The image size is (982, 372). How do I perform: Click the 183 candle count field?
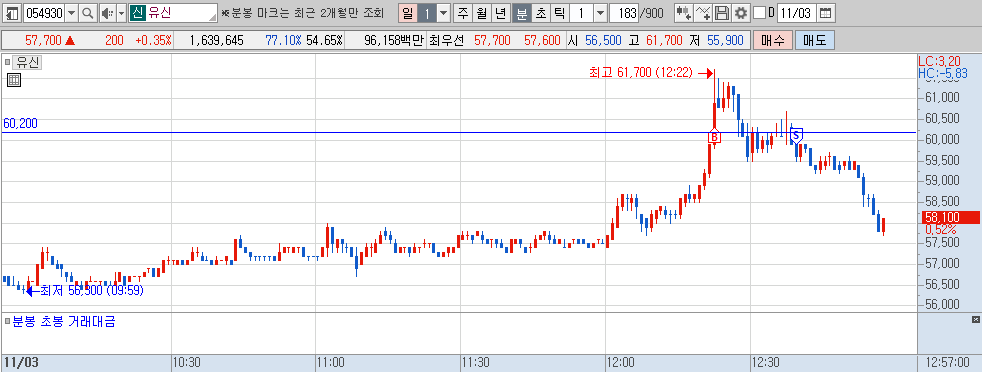pyautogui.click(x=623, y=13)
